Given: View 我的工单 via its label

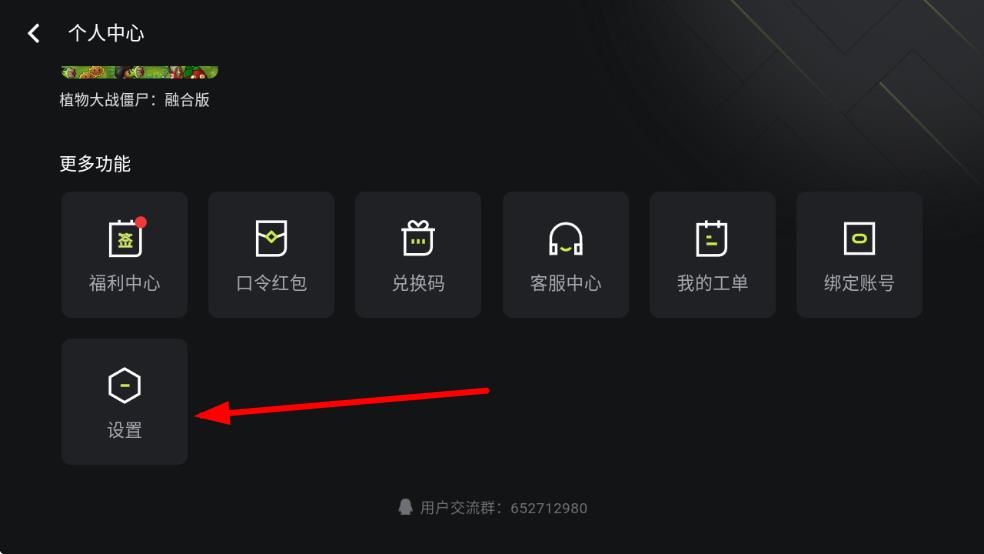Looking at the screenshot, I should click(712, 283).
